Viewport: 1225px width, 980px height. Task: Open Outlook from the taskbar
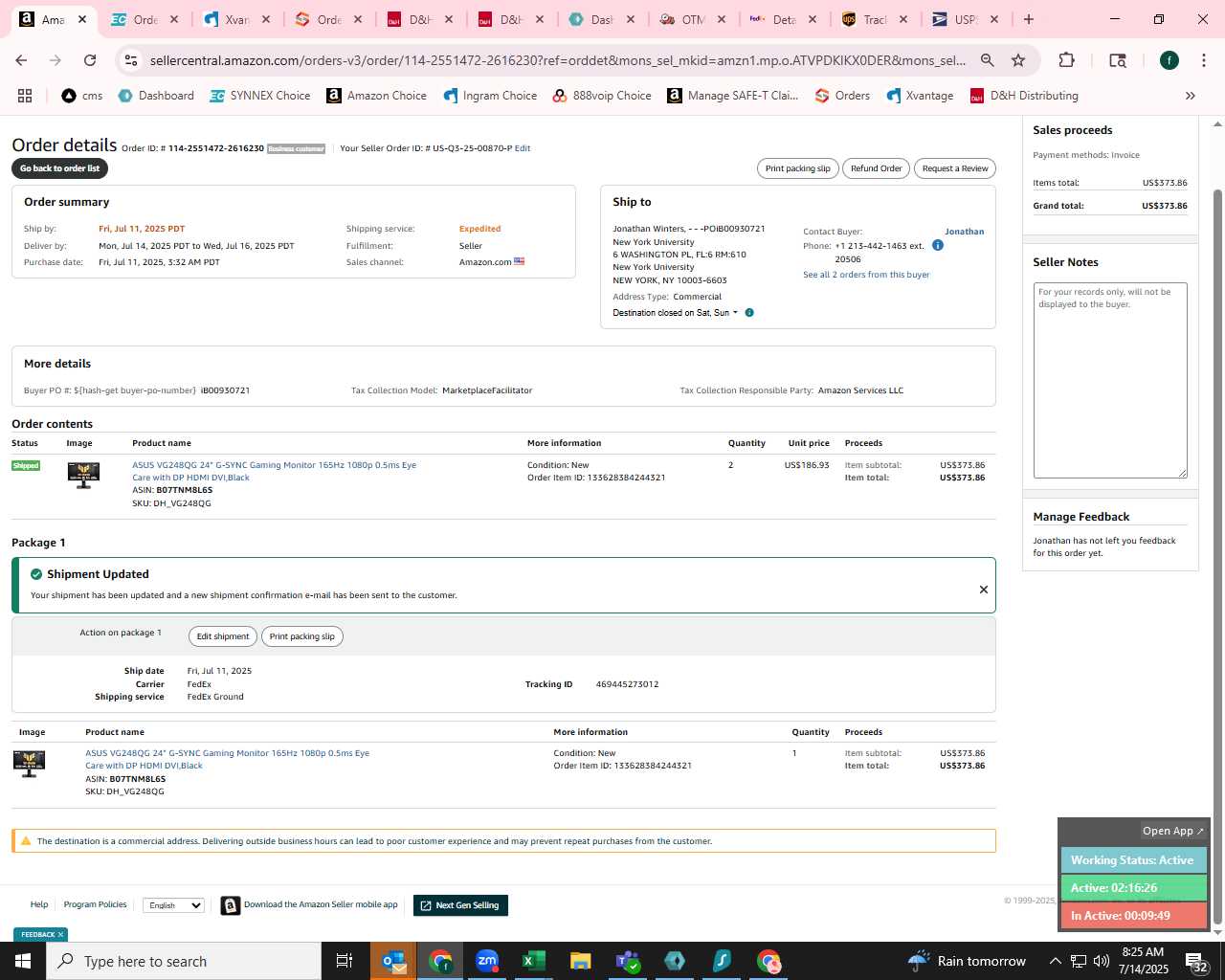point(393,961)
